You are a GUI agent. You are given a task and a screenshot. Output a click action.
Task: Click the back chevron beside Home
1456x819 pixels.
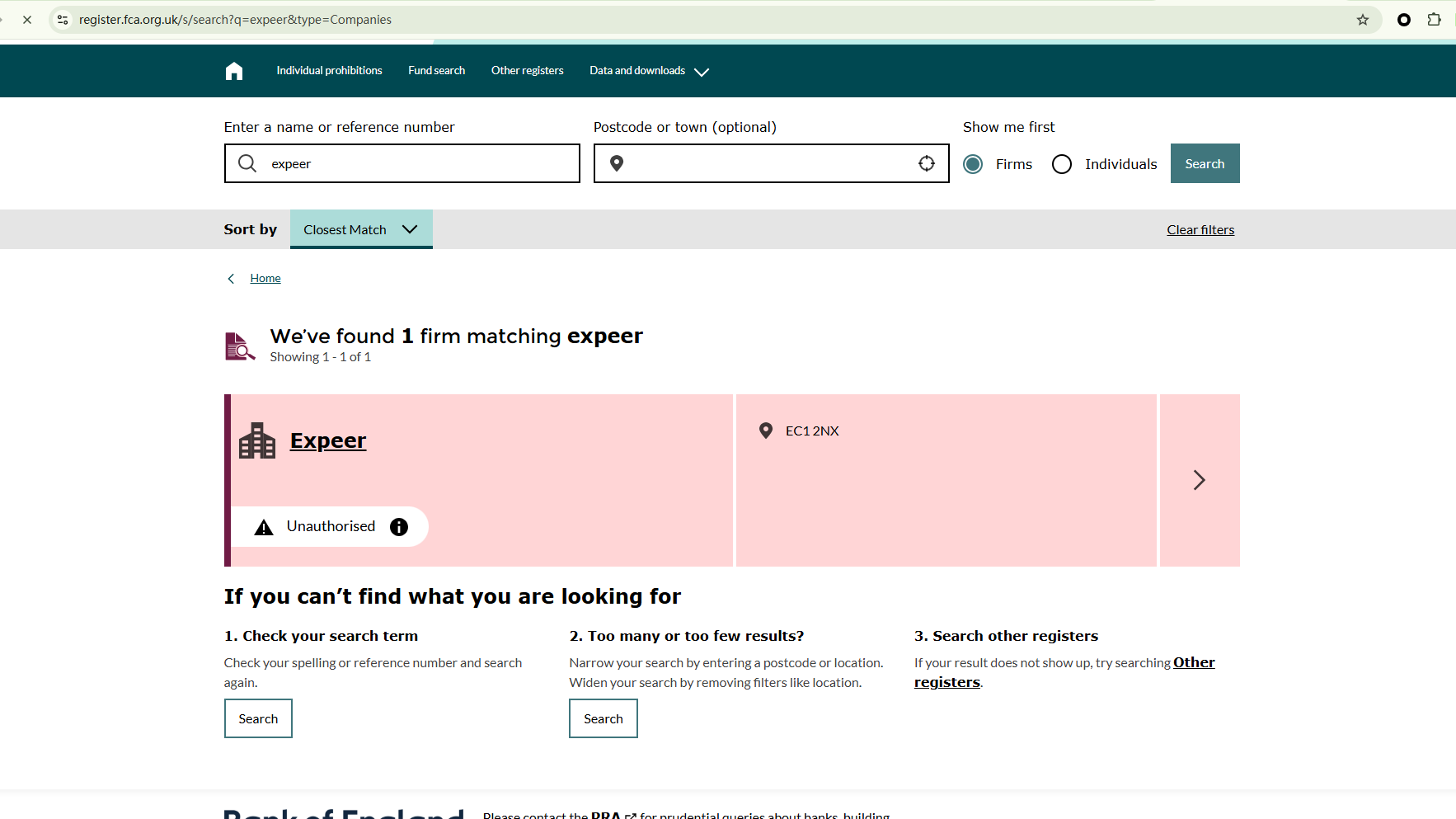[x=231, y=279]
